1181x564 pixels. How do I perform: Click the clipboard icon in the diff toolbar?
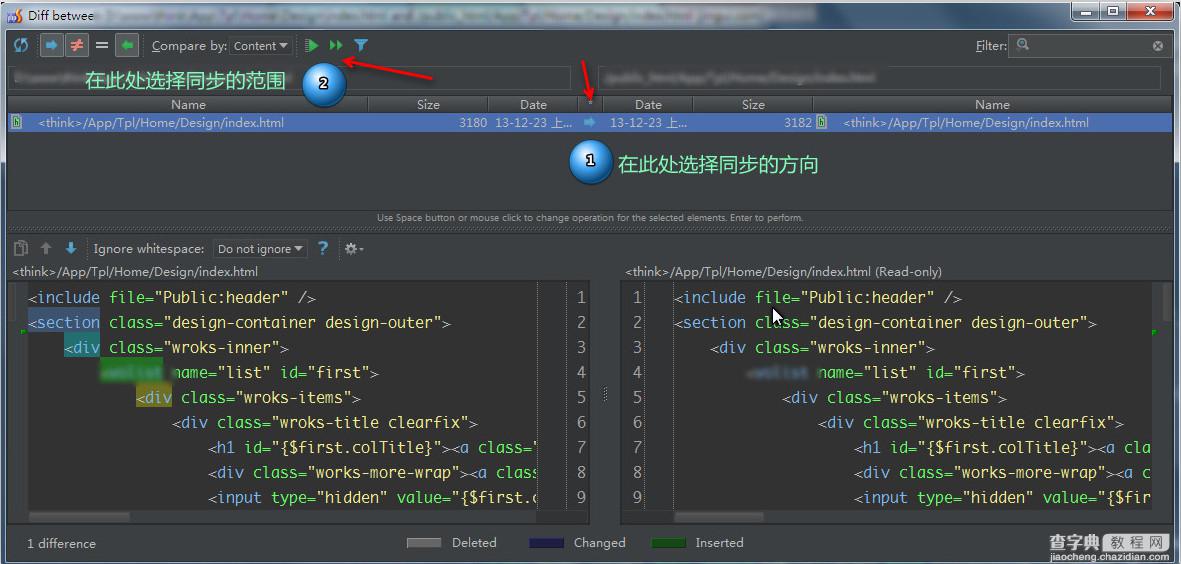tap(22, 248)
